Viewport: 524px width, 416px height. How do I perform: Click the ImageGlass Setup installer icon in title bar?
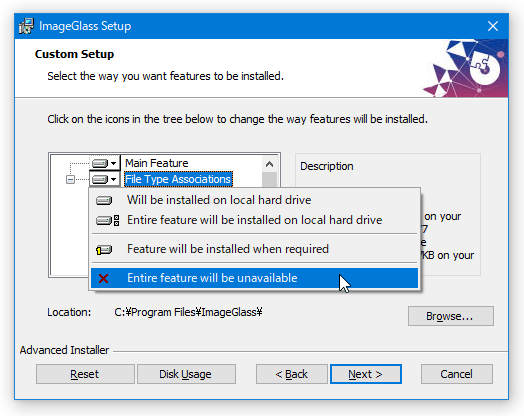point(26,26)
